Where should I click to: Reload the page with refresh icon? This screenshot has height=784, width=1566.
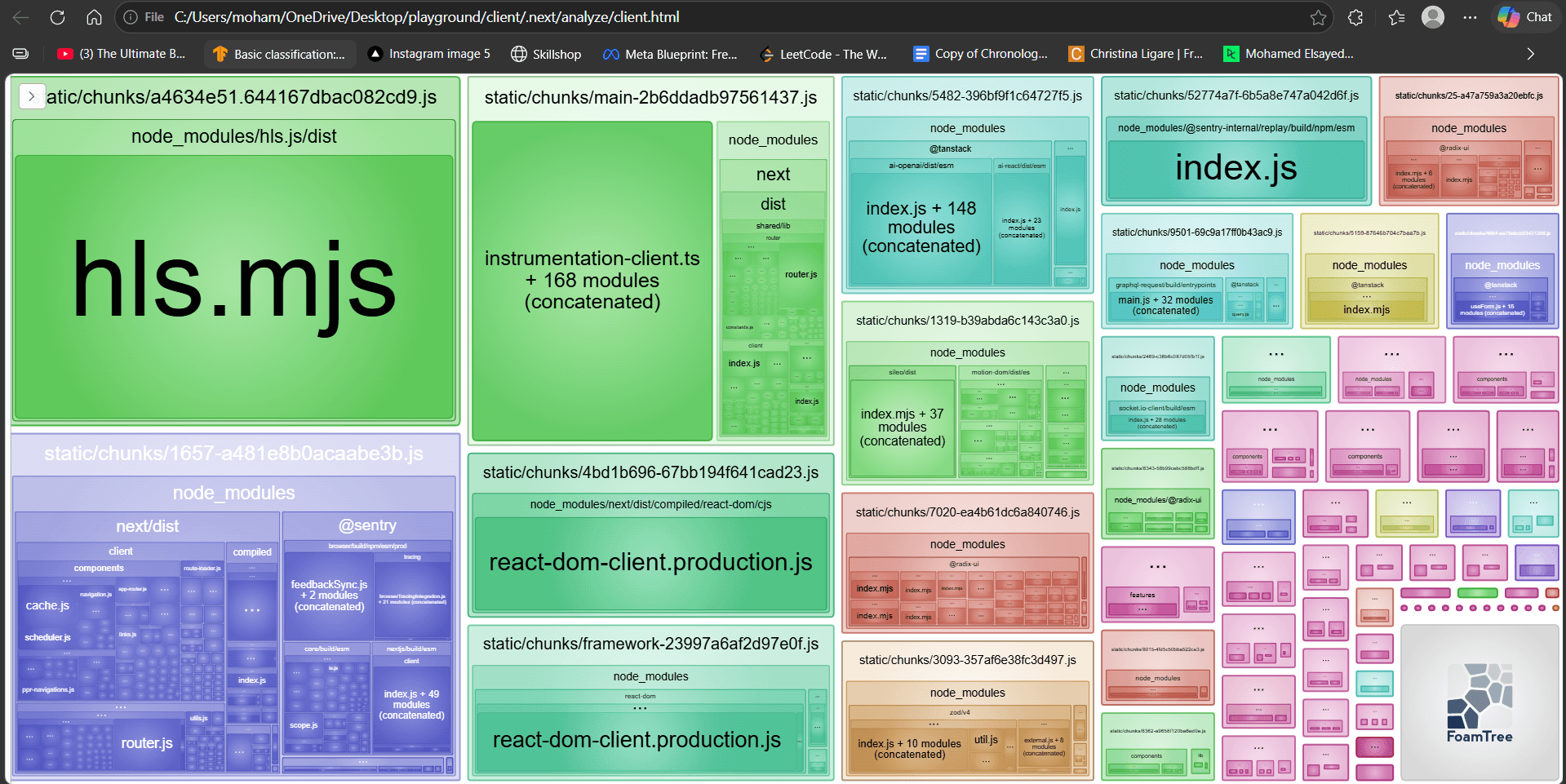(57, 17)
